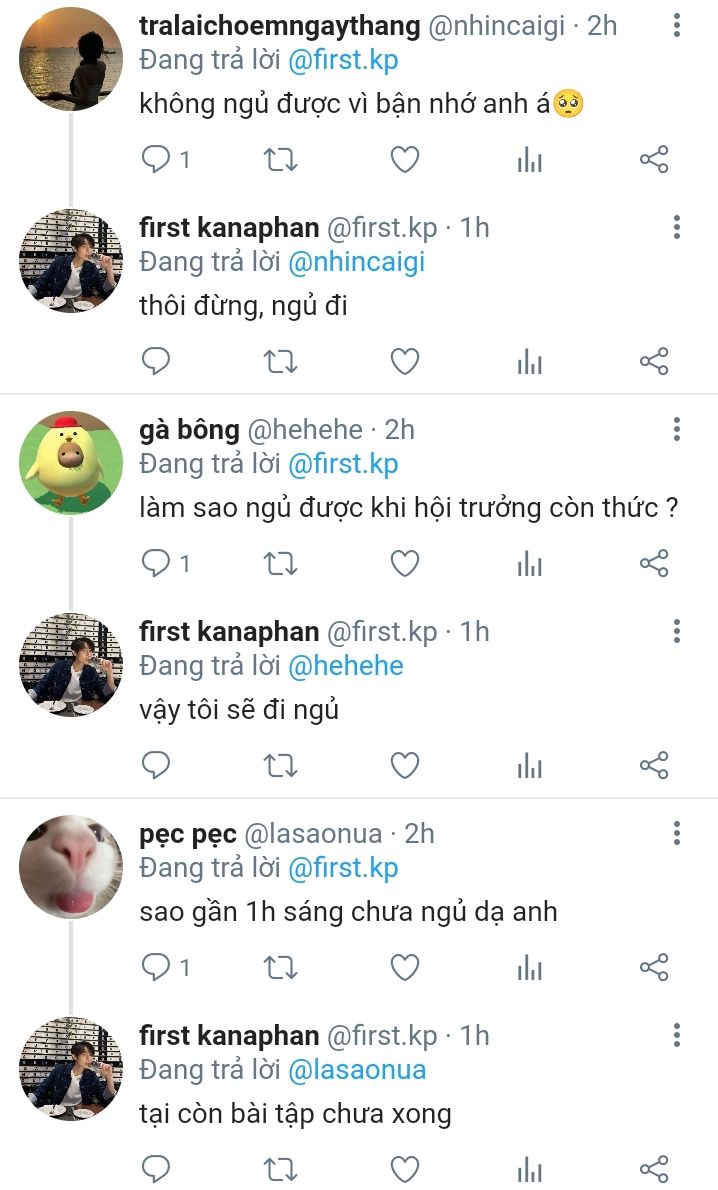718x1190 pixels.
Task: Share pẹc pẹc's comment
Action: tap(653, 967)
